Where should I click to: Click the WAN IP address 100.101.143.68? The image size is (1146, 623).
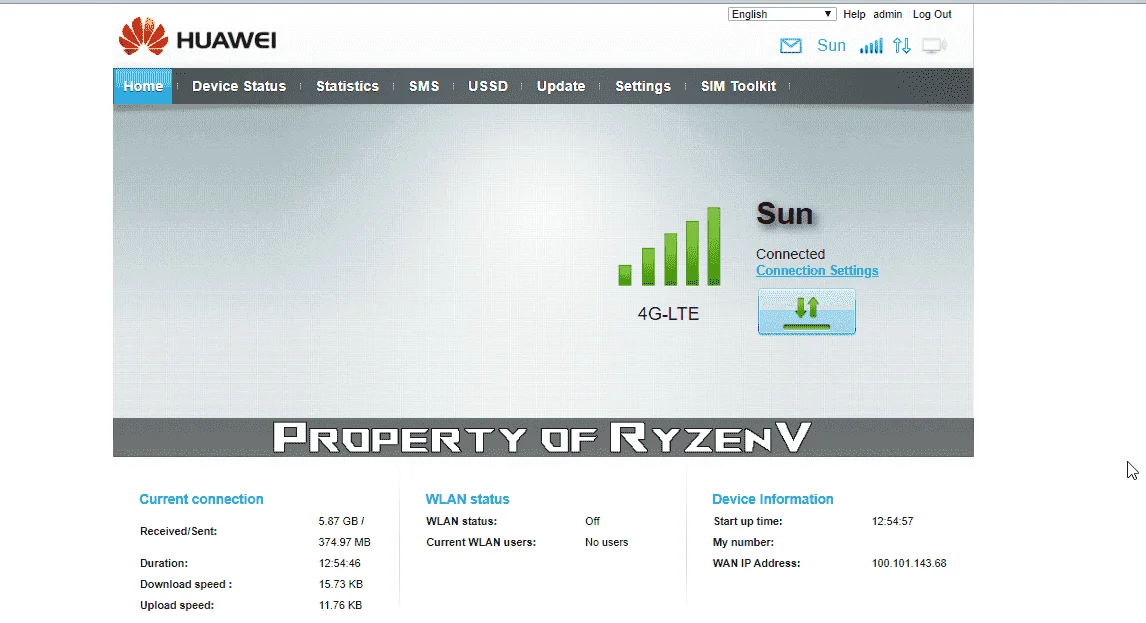[x=908, y=564]
